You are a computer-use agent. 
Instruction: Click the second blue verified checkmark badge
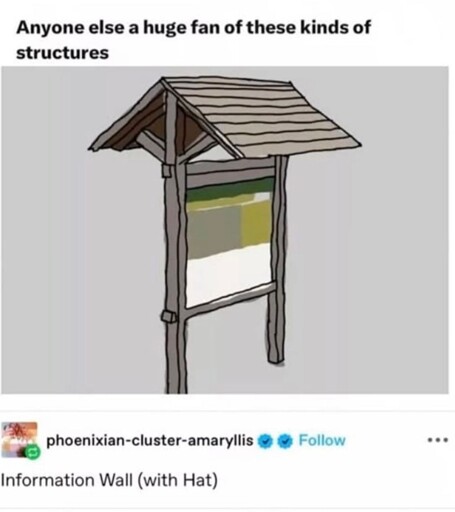tap(284, 441)
